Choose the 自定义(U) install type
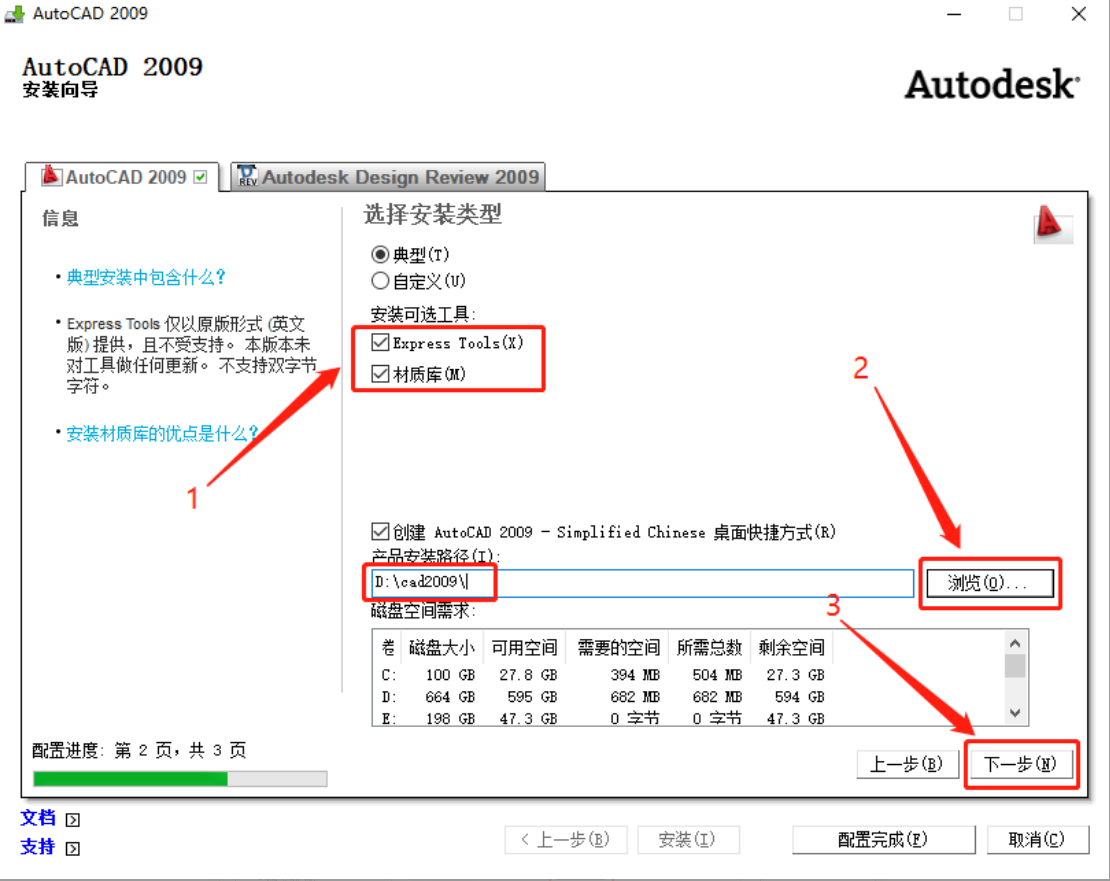The height and width of the screenshot is (881, 1110). tap(380, 281)
